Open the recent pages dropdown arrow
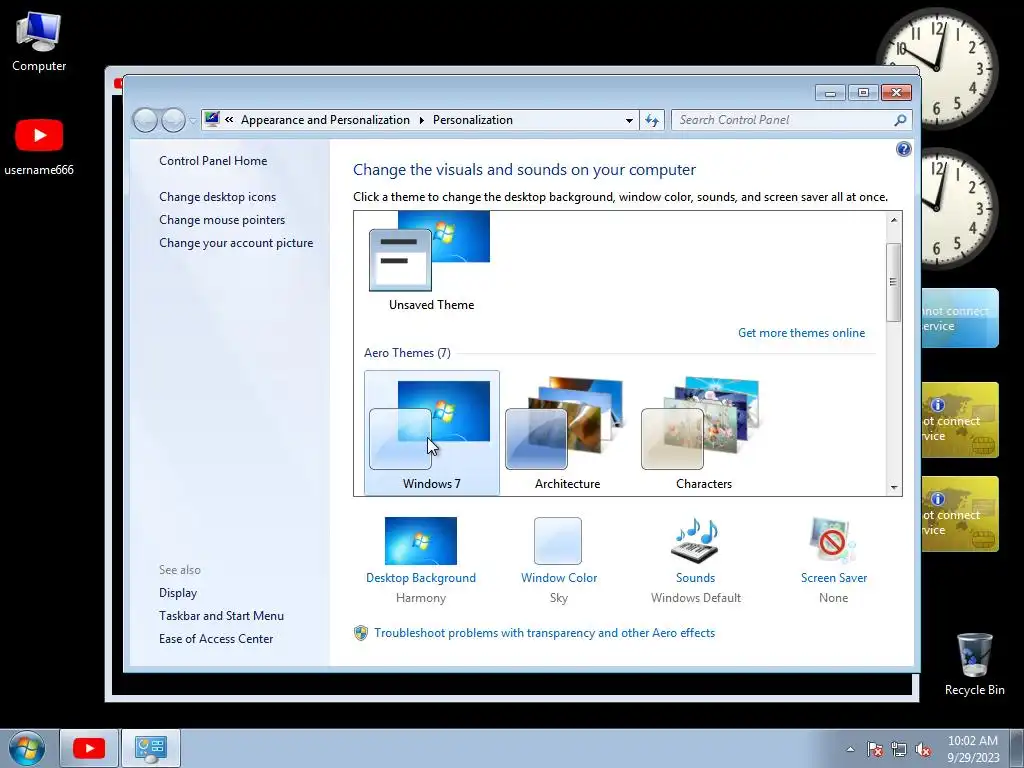The image size is (1024, 768). (193, 120)
